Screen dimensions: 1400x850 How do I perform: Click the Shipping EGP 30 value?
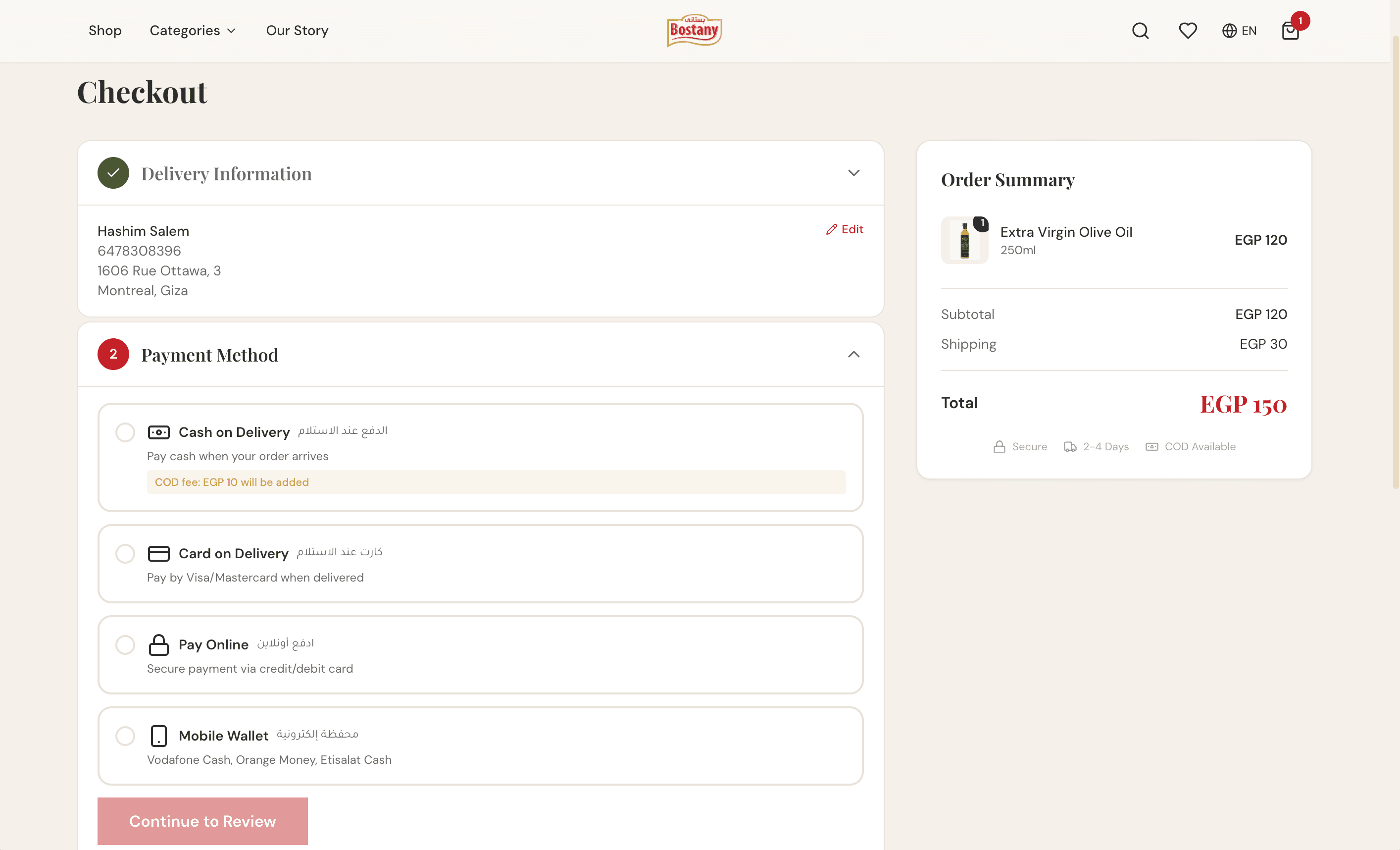coord(1263,344)
